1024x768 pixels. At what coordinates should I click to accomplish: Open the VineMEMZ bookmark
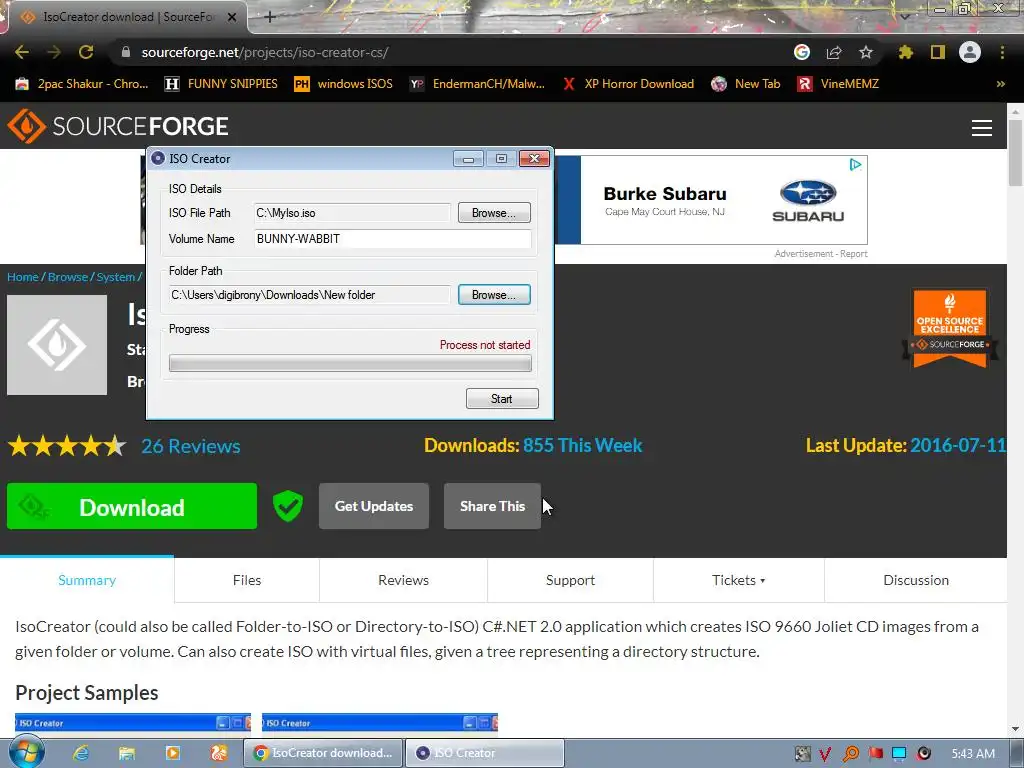(x=838, y=84)
